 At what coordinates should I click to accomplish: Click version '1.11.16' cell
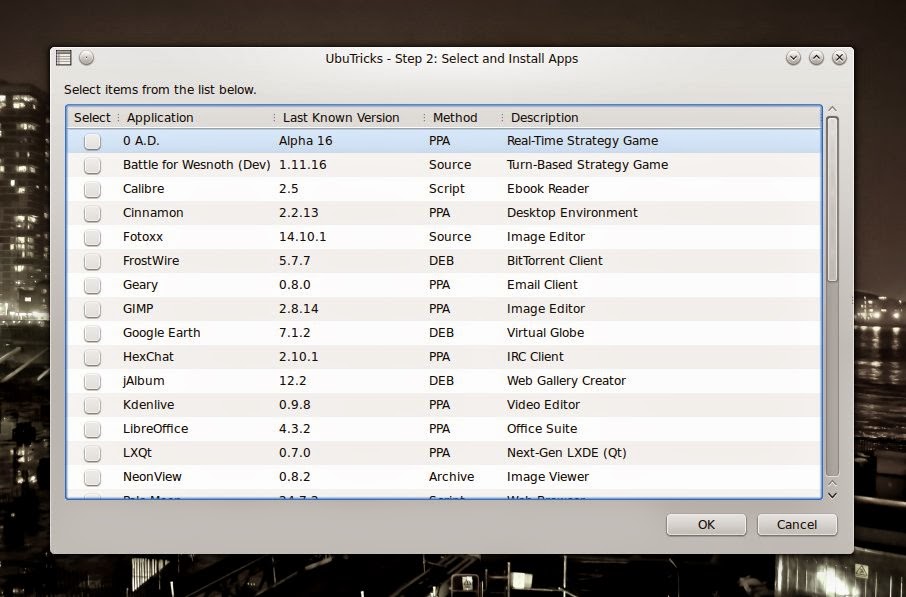pyautogui.click(x=303, y=165)
